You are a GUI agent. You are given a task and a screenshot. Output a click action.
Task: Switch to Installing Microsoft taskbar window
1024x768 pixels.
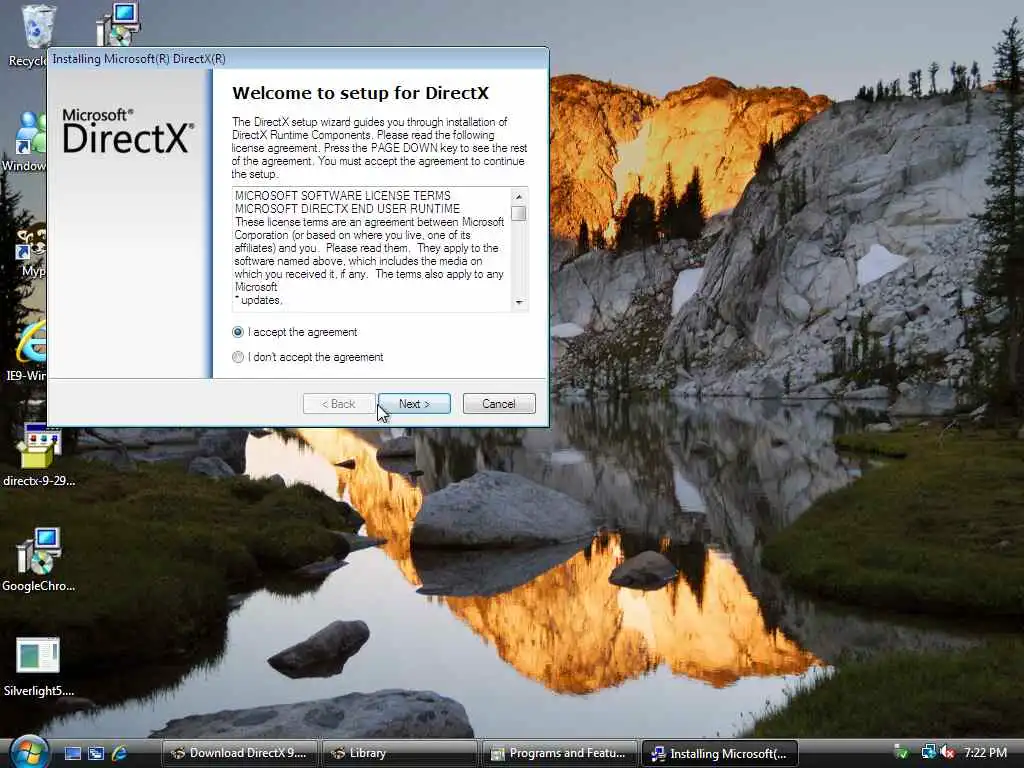720,753
